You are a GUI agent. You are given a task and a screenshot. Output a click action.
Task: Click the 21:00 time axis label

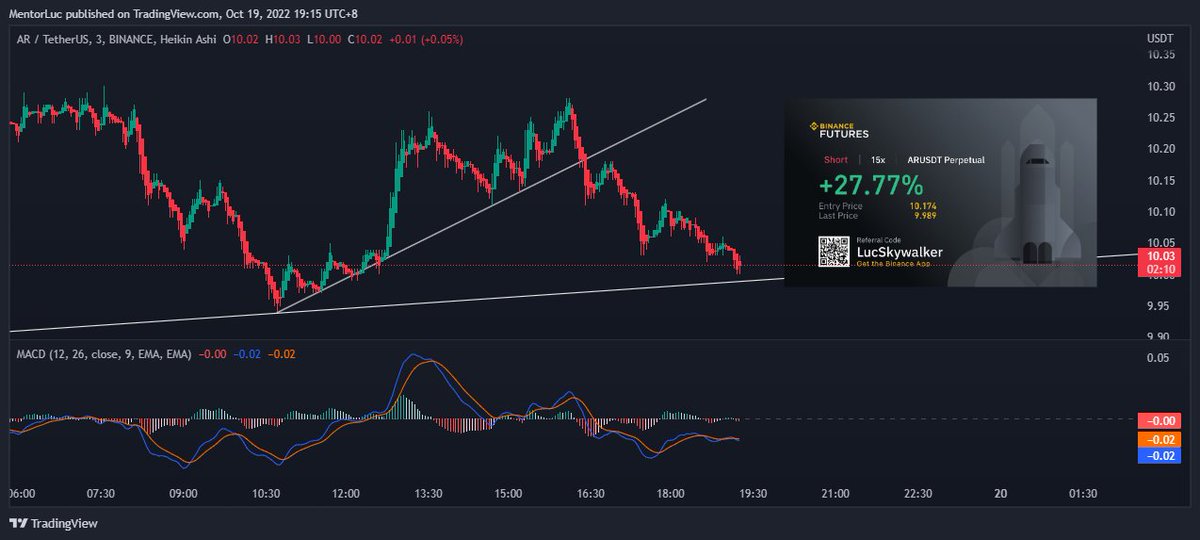click(x=835, y=493)
